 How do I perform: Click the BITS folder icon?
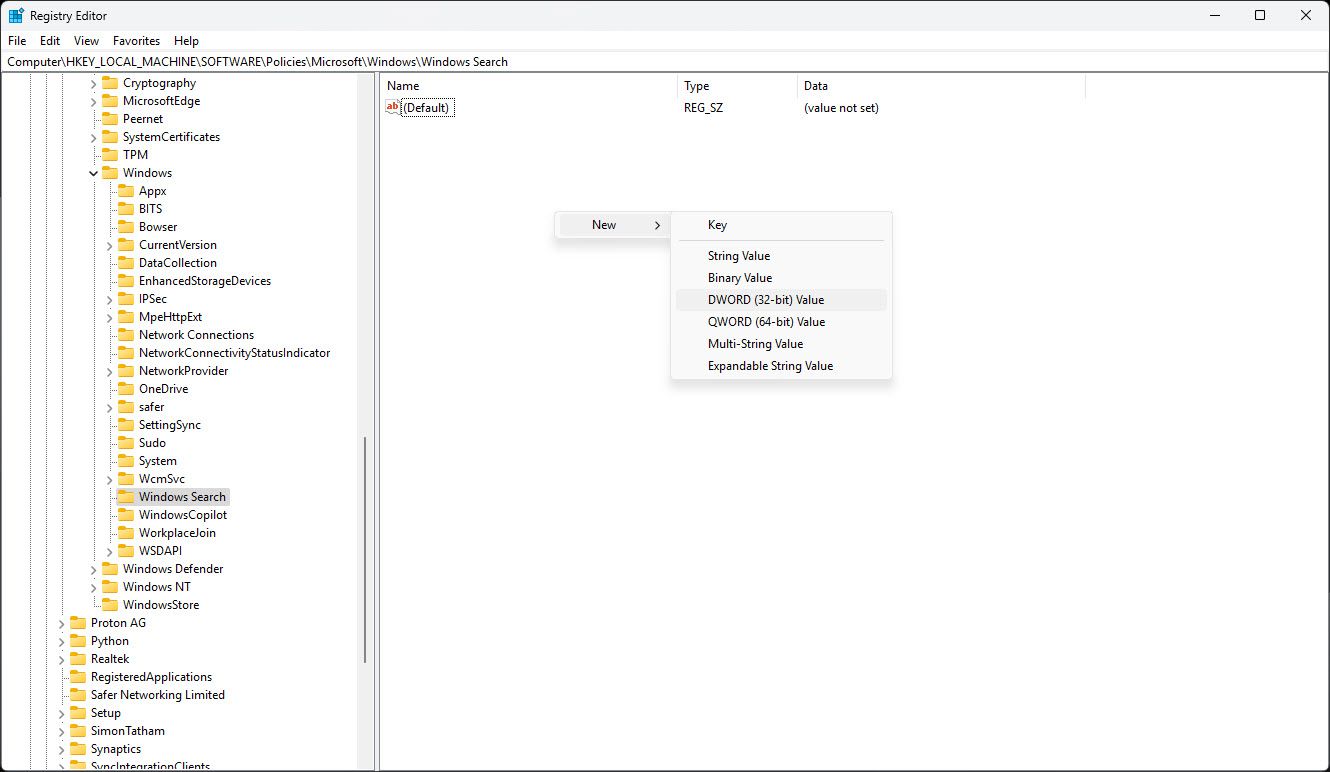point(126,209)
